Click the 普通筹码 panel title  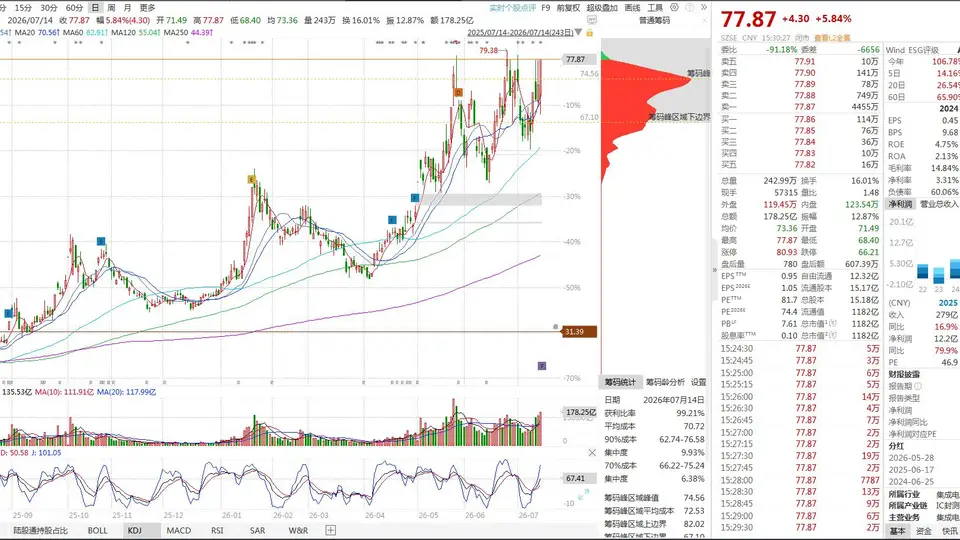coord(654,20)
